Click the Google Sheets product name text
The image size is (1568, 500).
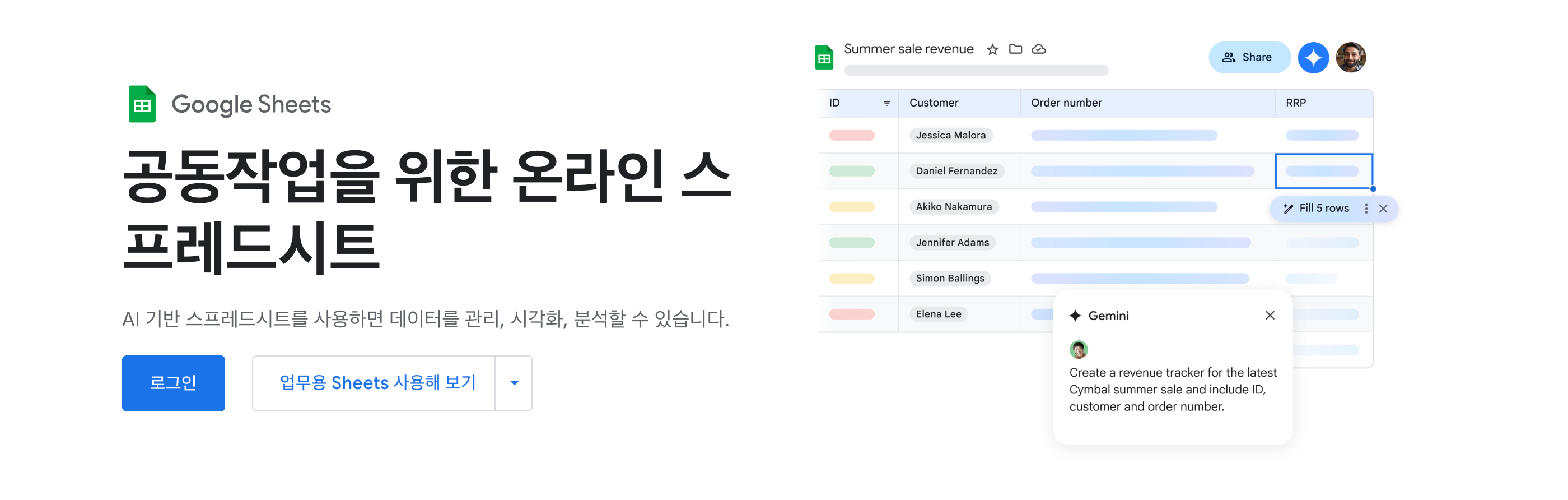pos(251,105)
